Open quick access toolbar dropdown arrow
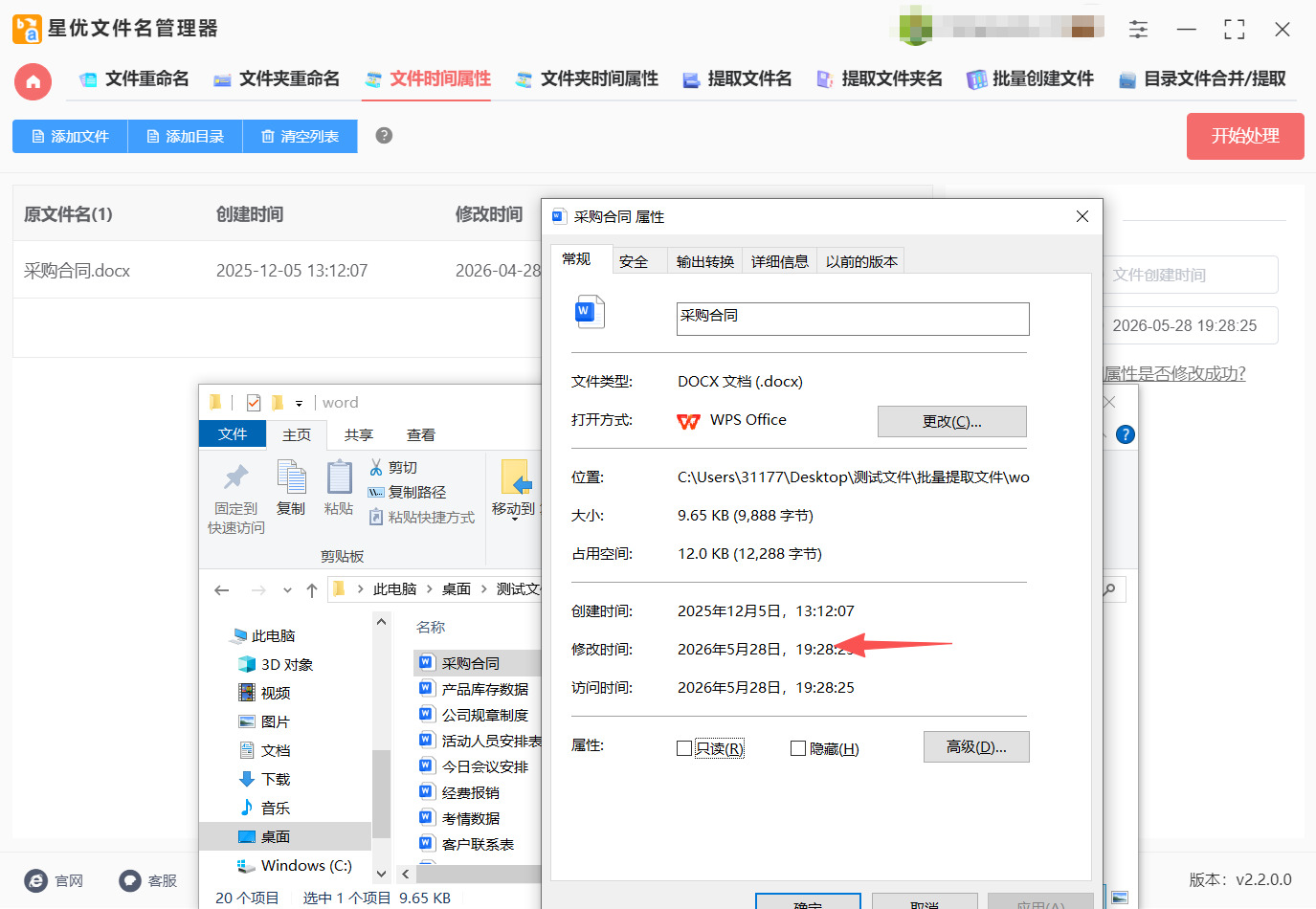 (x=299, y=404)
